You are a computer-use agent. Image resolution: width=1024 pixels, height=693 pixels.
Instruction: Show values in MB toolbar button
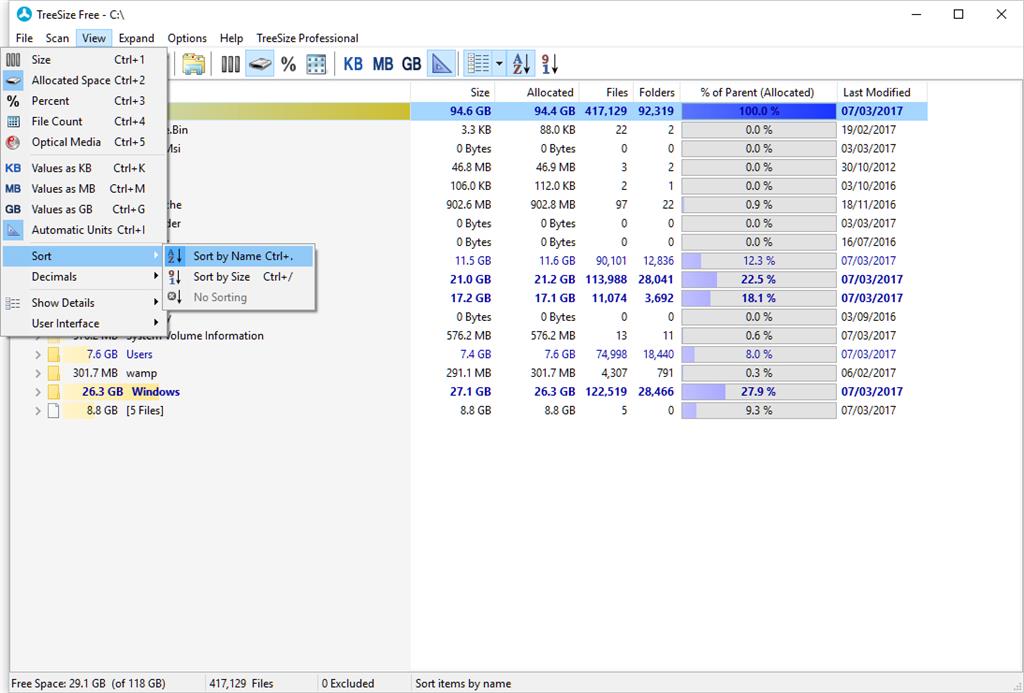[383, 64]
